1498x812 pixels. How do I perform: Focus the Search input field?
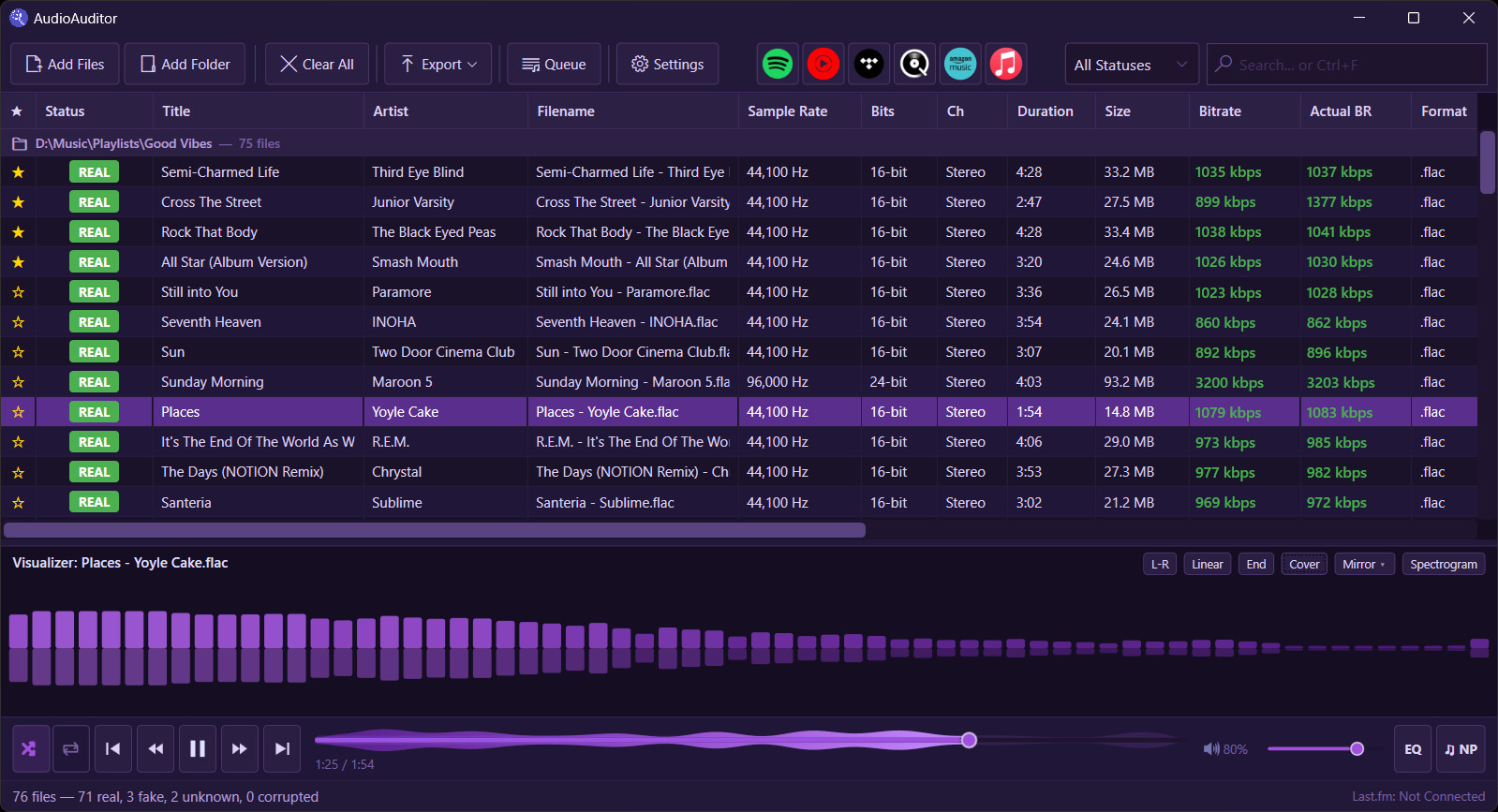click(x=1347, y=65)
